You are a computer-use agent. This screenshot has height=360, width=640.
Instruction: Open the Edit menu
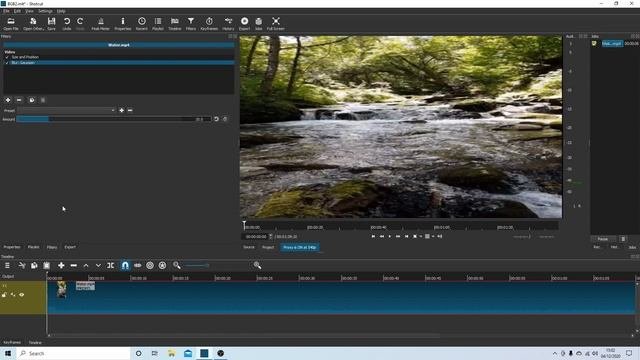(17, 11)
